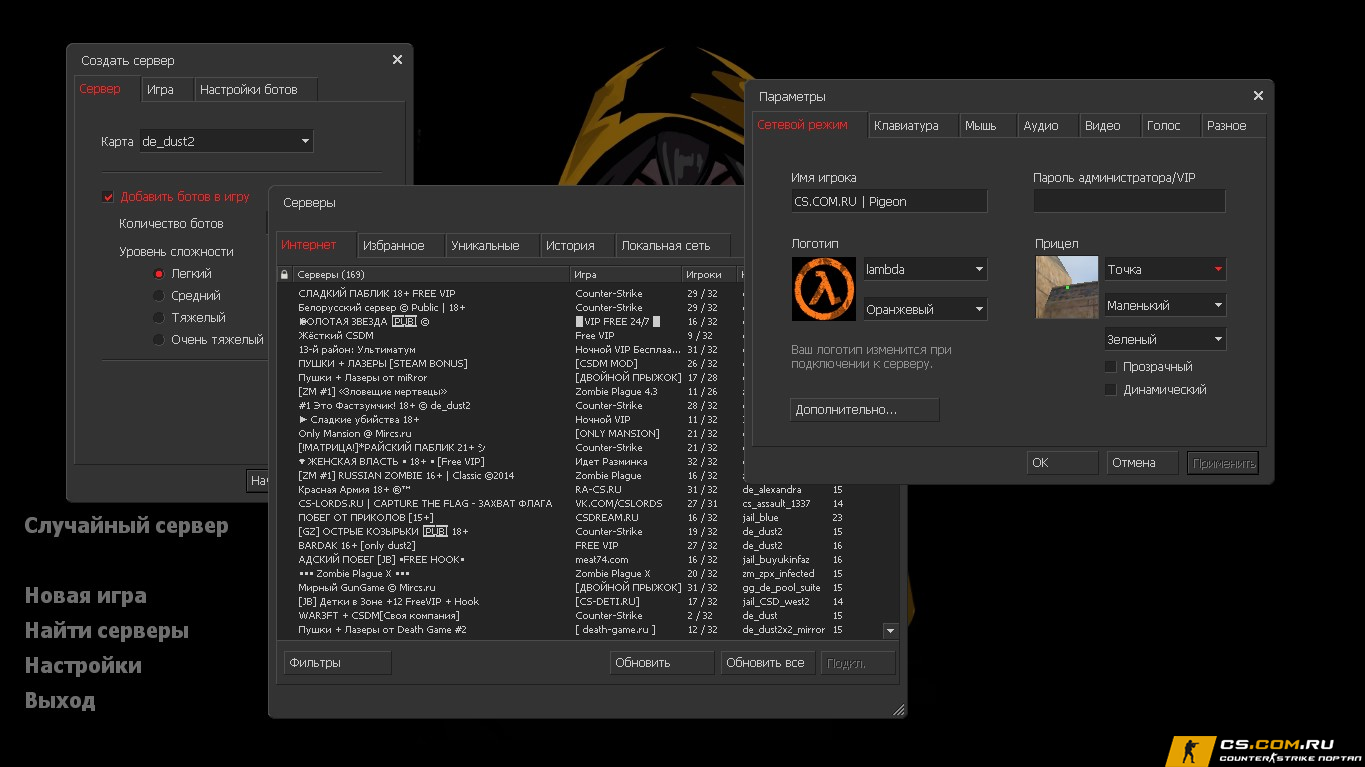Select the Средний difficulty radio button
This screenshot has height=767, width=1365.
[158, 296]
